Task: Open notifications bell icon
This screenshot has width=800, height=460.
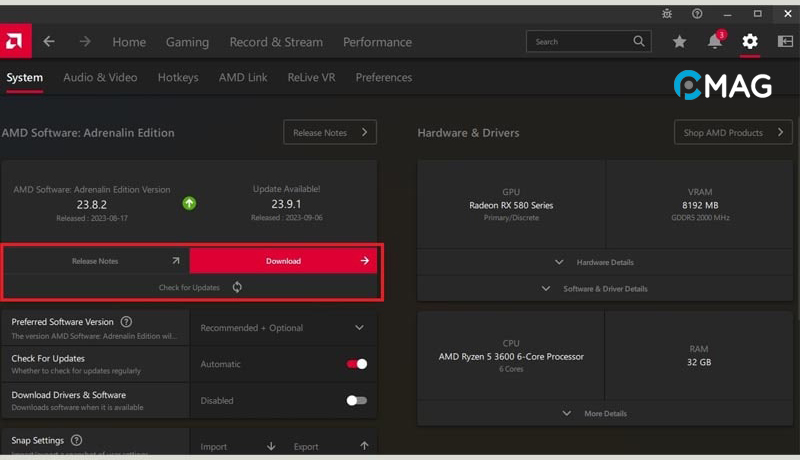Action: coord(714,42)
